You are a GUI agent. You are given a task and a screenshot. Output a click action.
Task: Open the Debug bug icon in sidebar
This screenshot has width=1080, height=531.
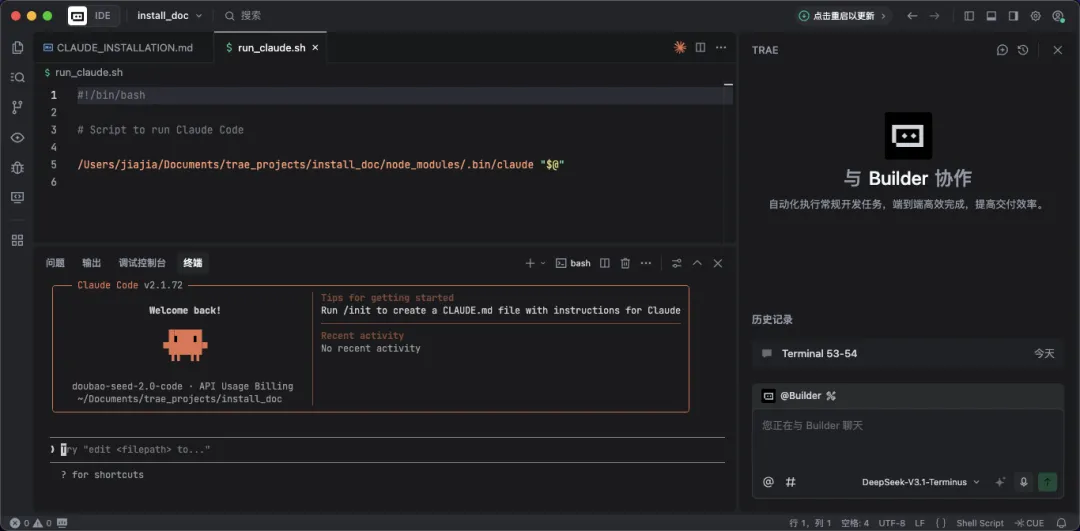click(x=18, y=167)
